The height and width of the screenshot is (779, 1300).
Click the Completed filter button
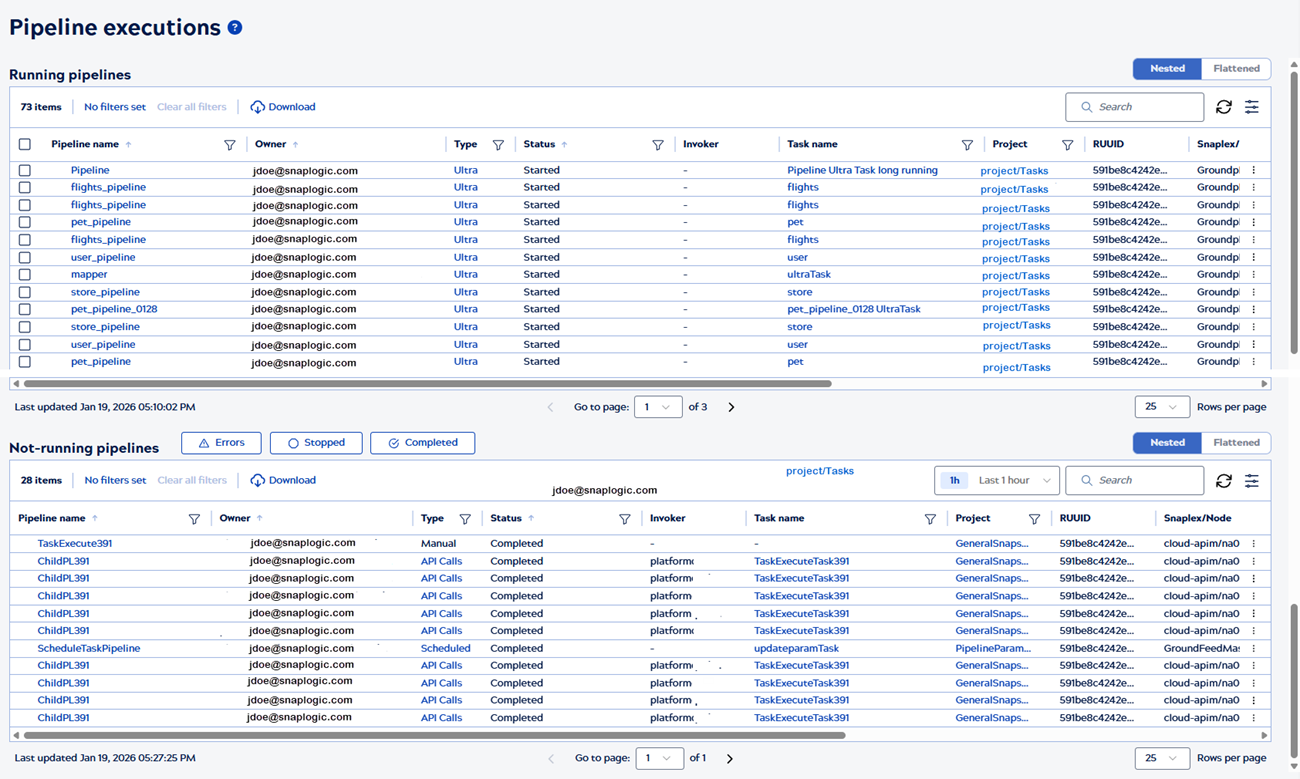click(422, 442)
